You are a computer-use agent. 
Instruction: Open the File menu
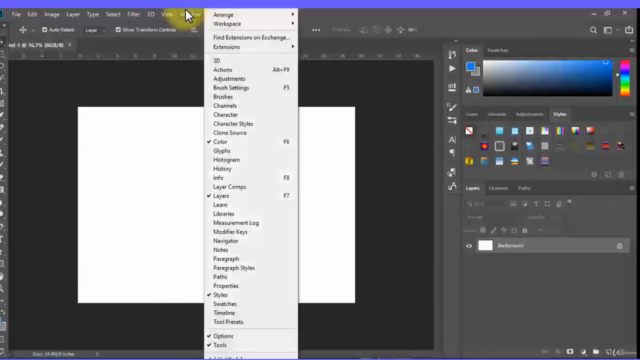pos(16,14)
